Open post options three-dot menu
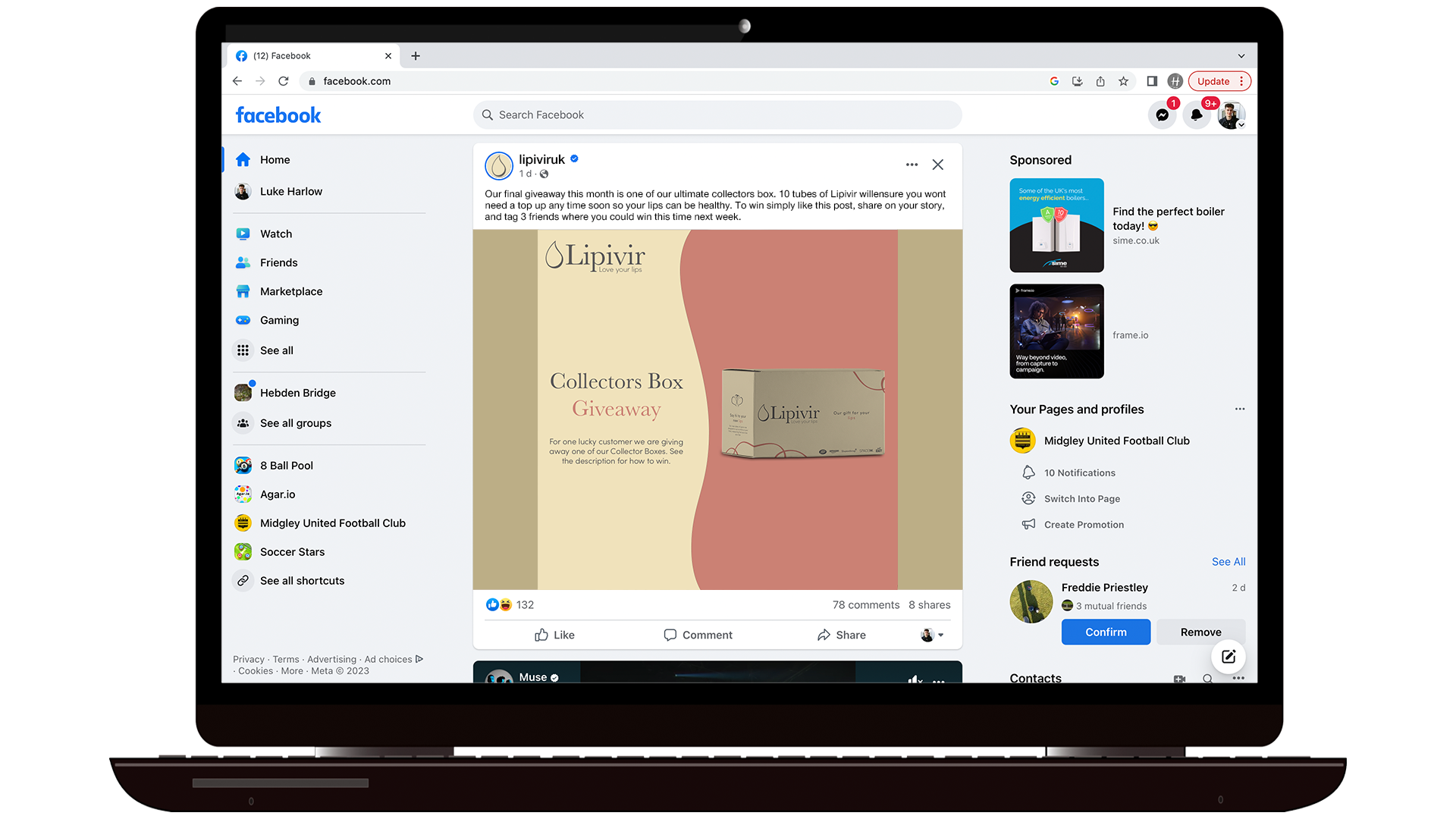1456x819 pixels. (x=912, y=165)
